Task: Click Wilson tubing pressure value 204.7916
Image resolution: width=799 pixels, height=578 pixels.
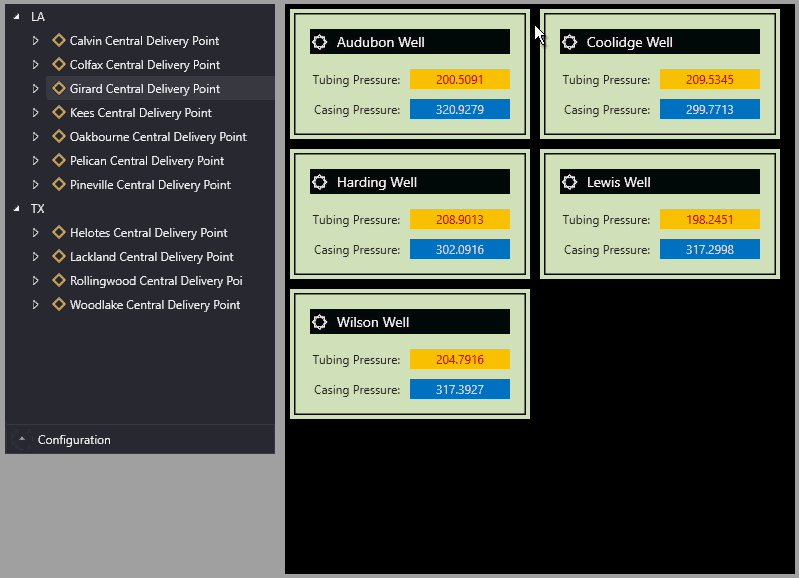Action: click(x=460, y=359)
